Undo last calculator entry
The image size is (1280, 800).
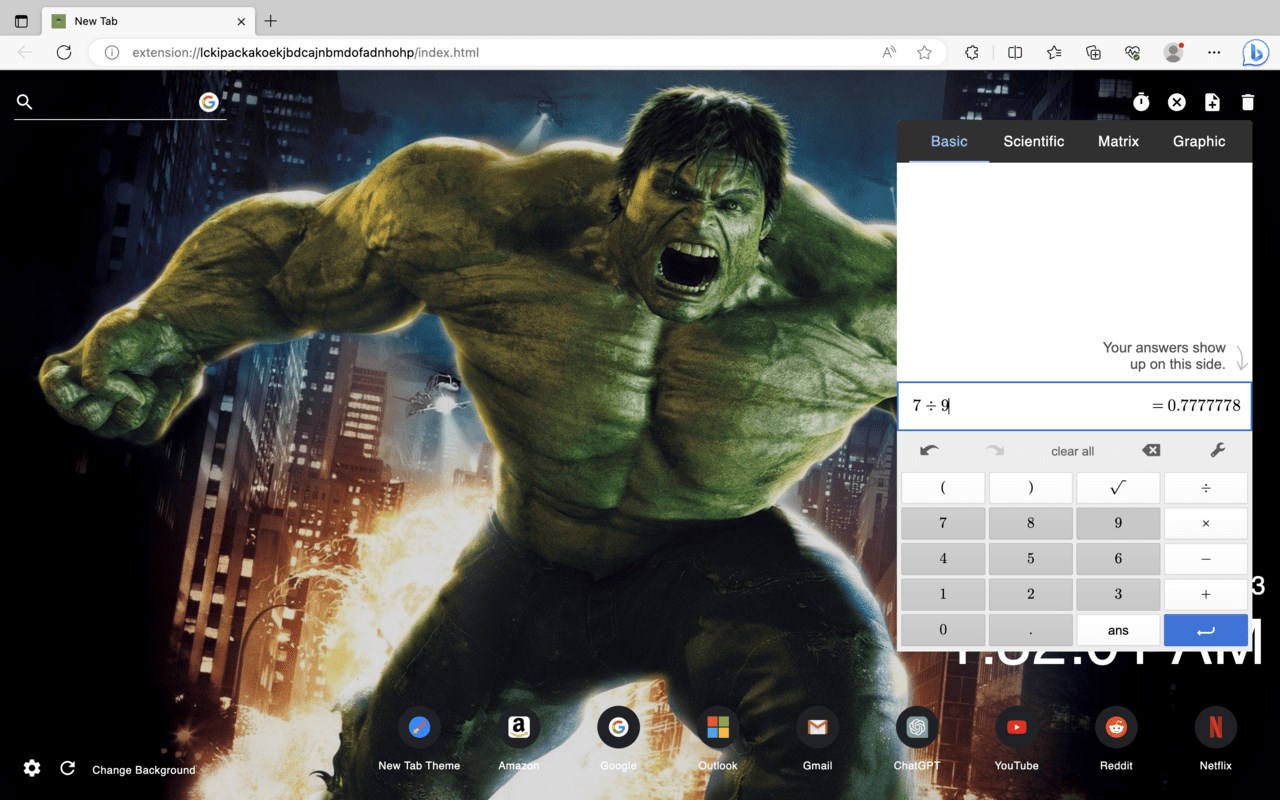(x=929, y=451)
